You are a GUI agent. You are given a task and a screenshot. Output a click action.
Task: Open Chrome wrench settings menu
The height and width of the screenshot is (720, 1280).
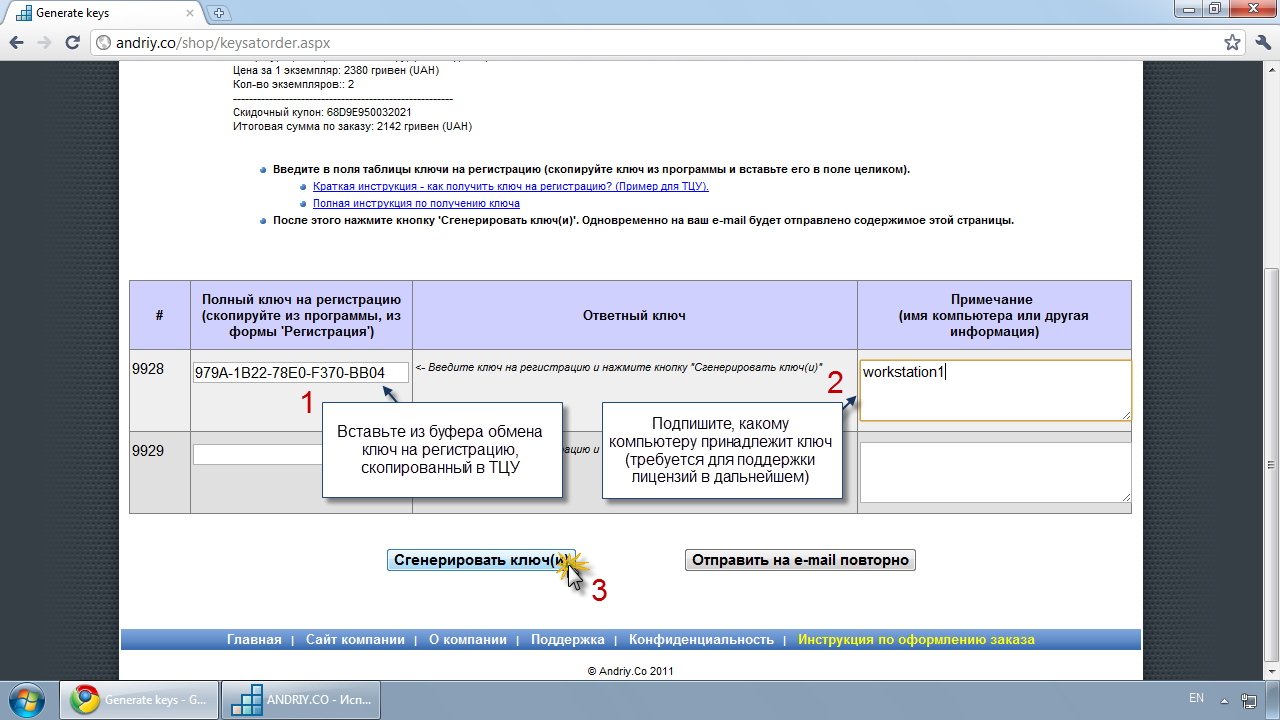[1263, 43]
